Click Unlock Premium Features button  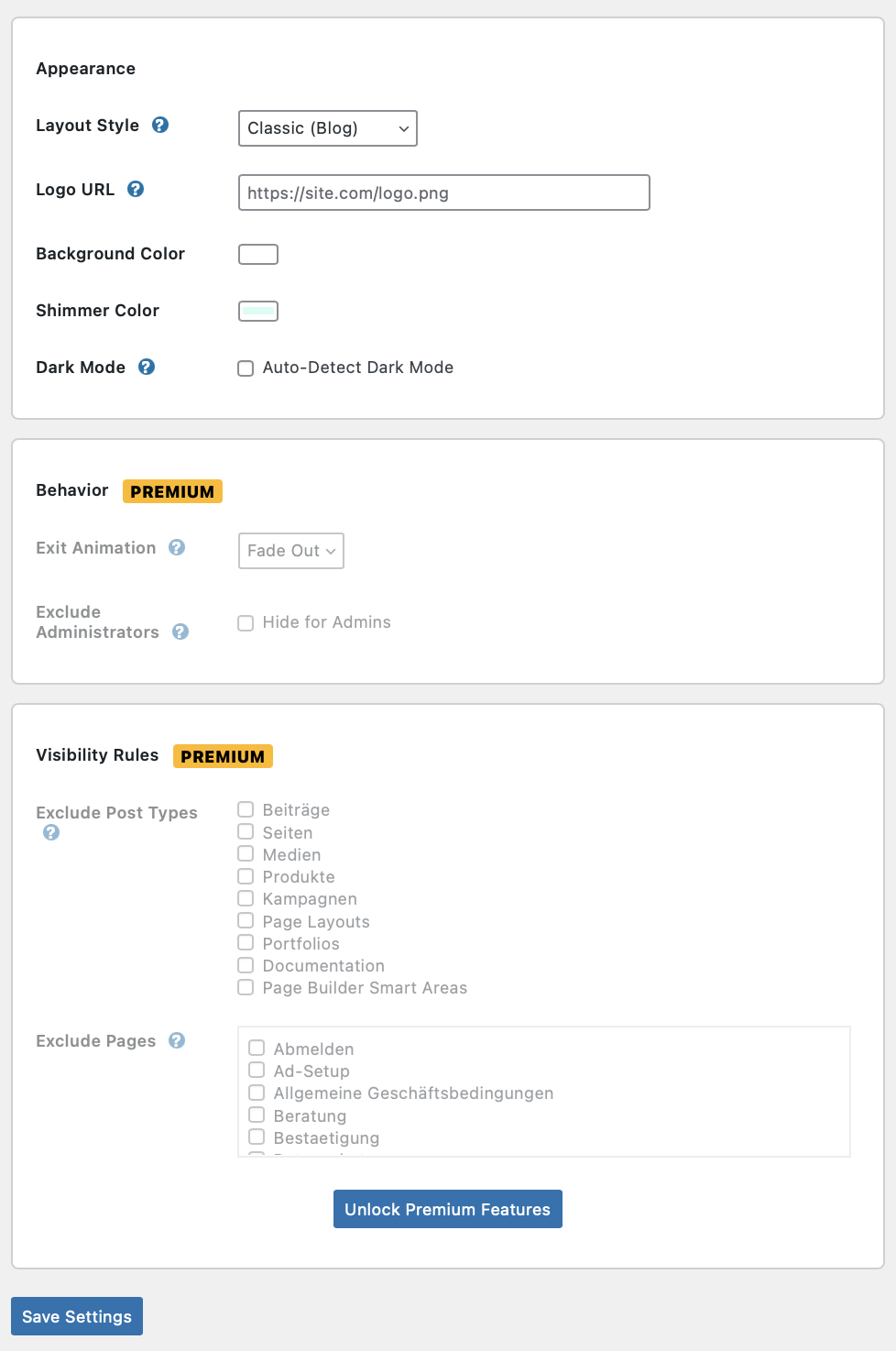(x=447, y=1209)
